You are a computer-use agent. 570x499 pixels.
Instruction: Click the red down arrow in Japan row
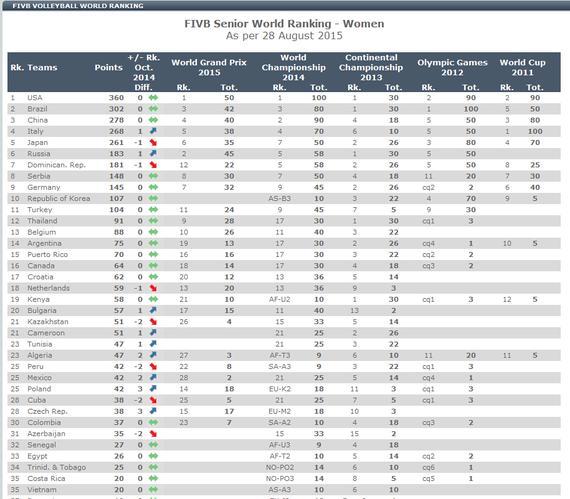click(153, 142)
